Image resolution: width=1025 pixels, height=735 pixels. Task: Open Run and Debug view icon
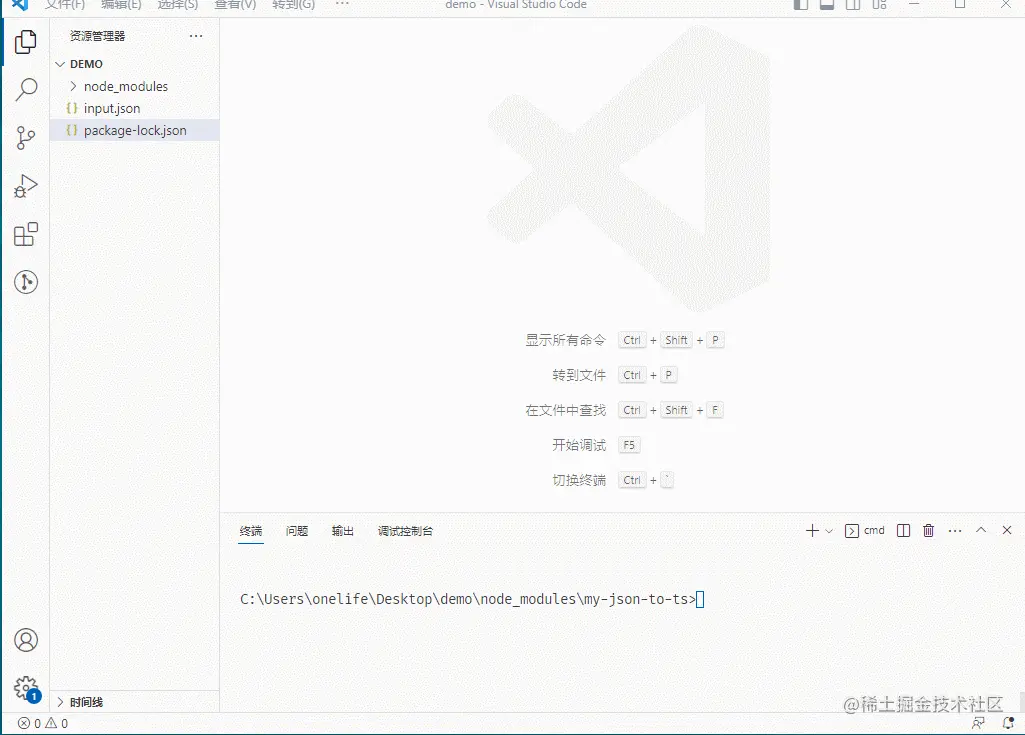pos(25,186)
